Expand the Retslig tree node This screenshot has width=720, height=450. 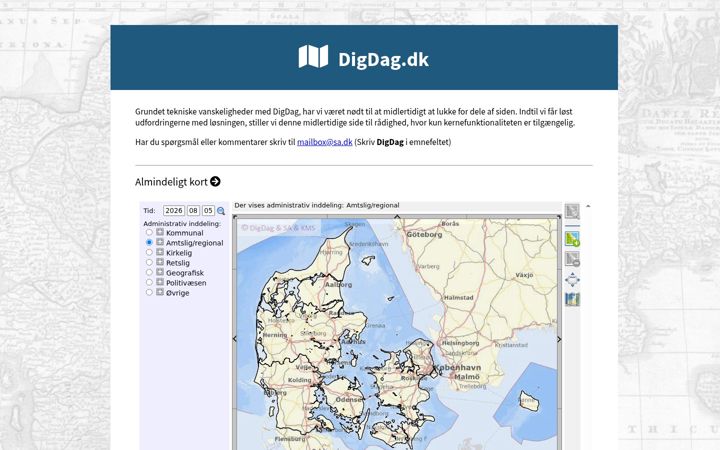coord(160,262)
